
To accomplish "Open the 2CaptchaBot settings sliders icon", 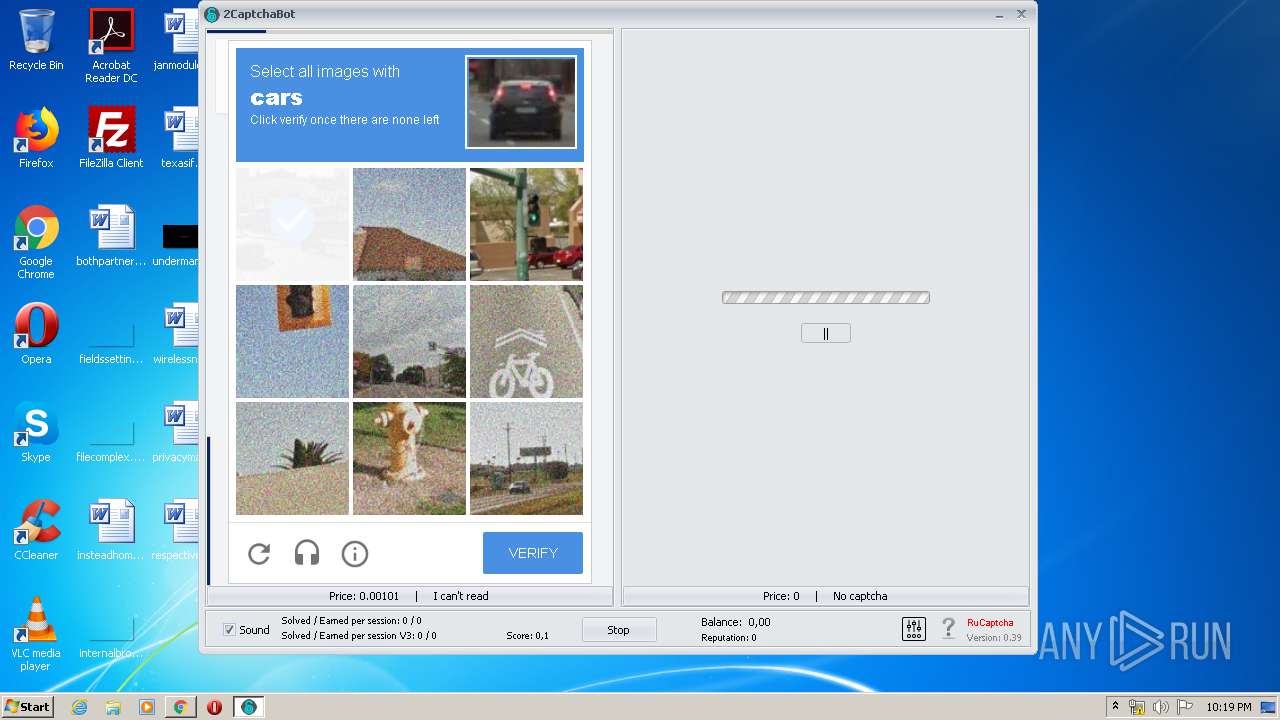I will pyautogui.click(x=914, y=629).
